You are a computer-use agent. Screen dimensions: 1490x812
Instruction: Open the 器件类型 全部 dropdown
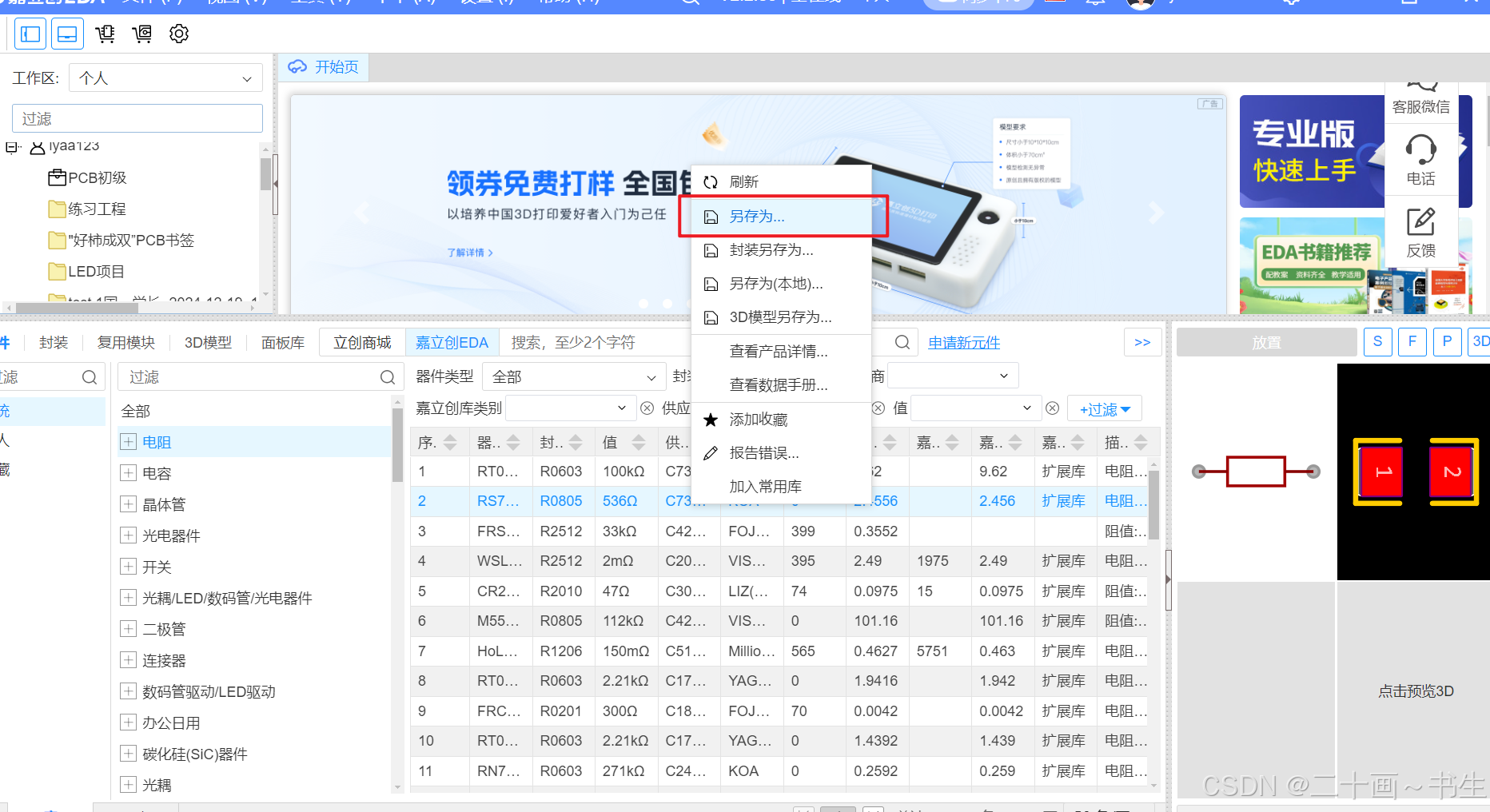573,376
